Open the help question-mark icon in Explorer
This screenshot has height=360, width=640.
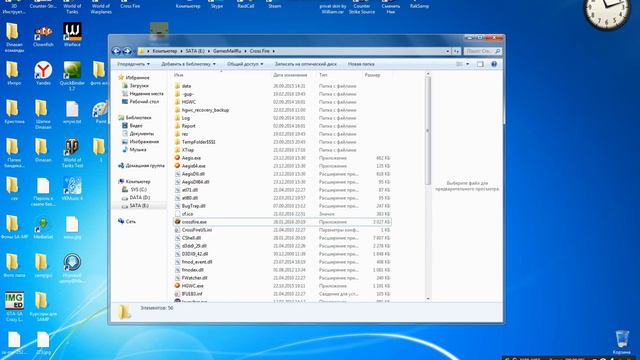coord(494,64)
